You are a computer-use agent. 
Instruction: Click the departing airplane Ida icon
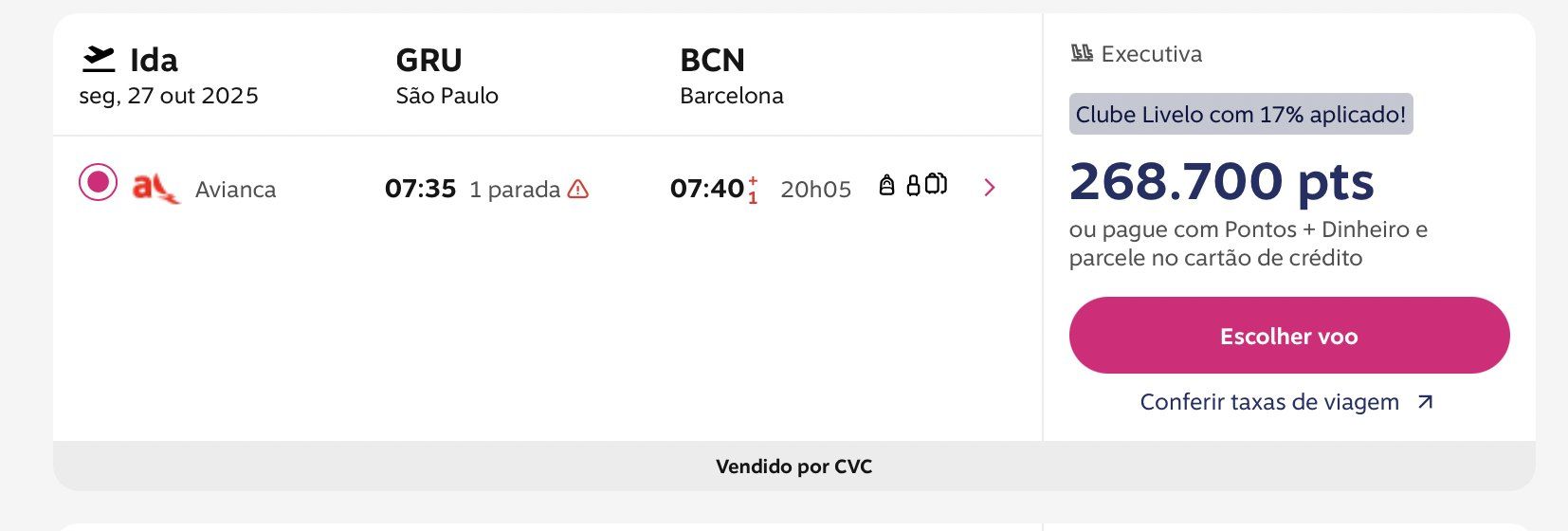99,60
